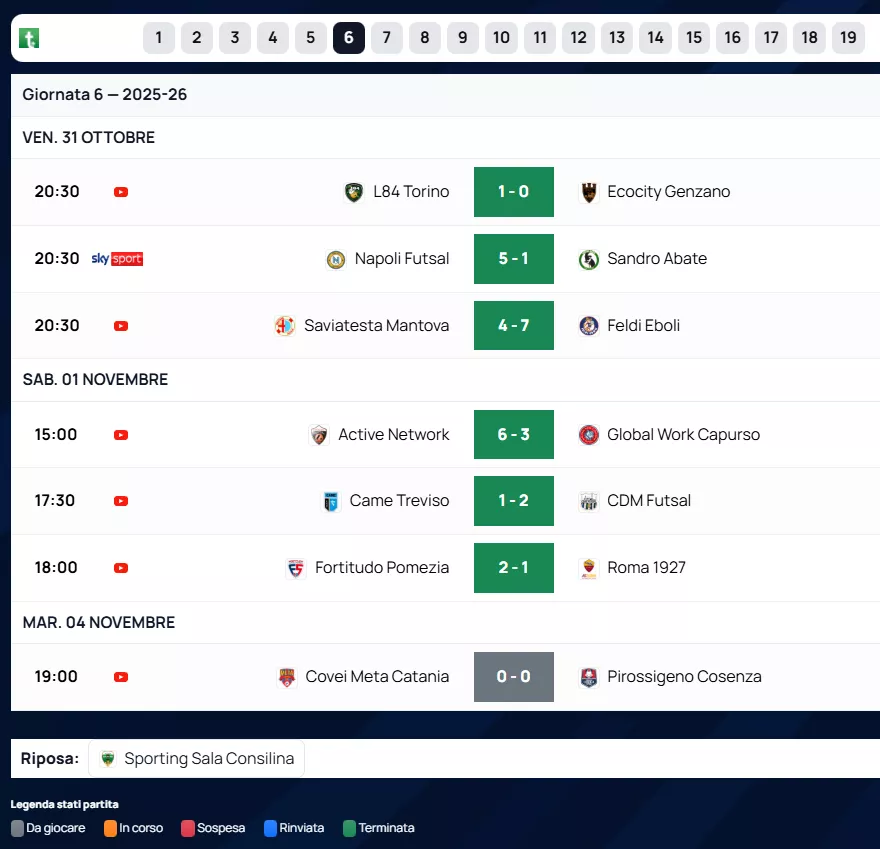Click the 0 - 0 Catania-Cosenza score box
880x849 pixels.
513,677
